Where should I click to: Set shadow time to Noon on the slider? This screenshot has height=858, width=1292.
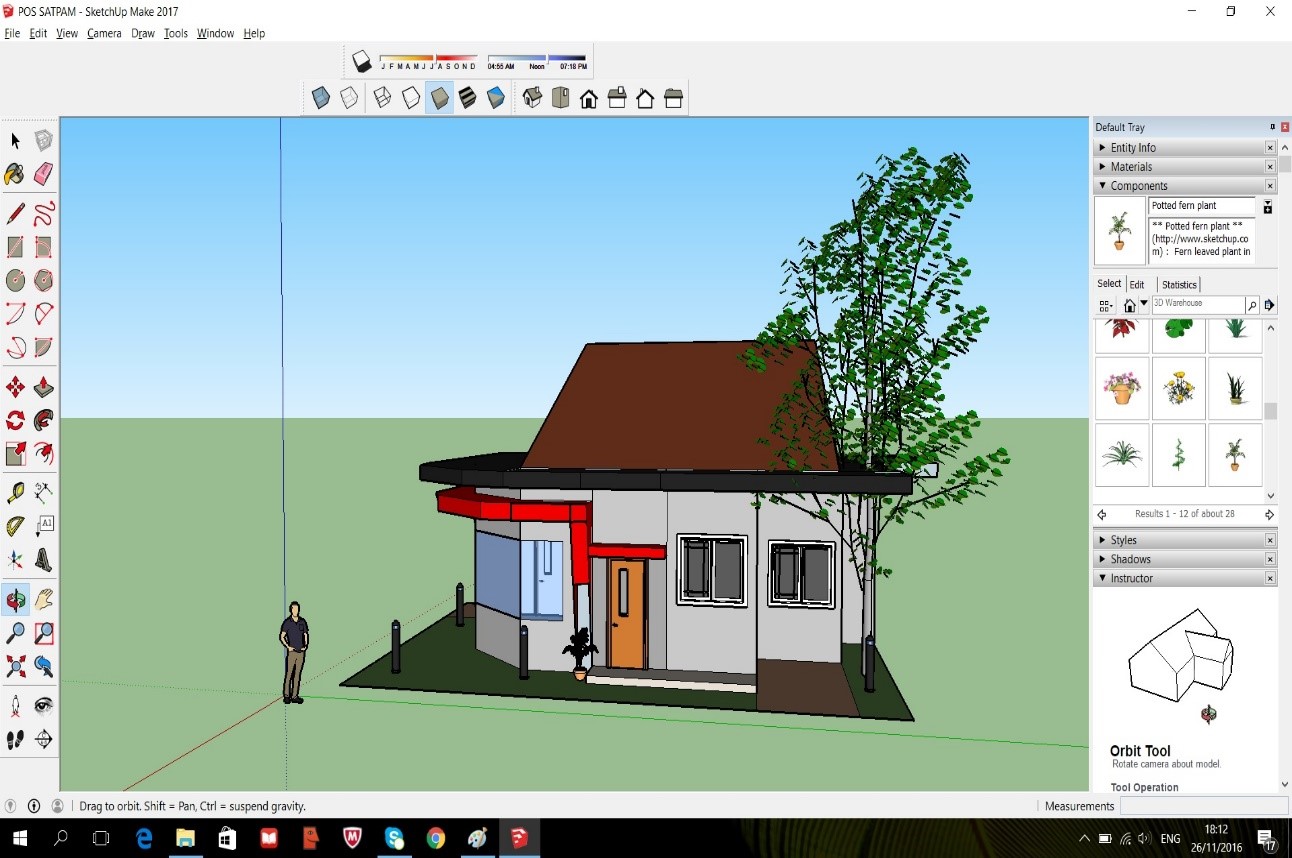pos(537,61)
